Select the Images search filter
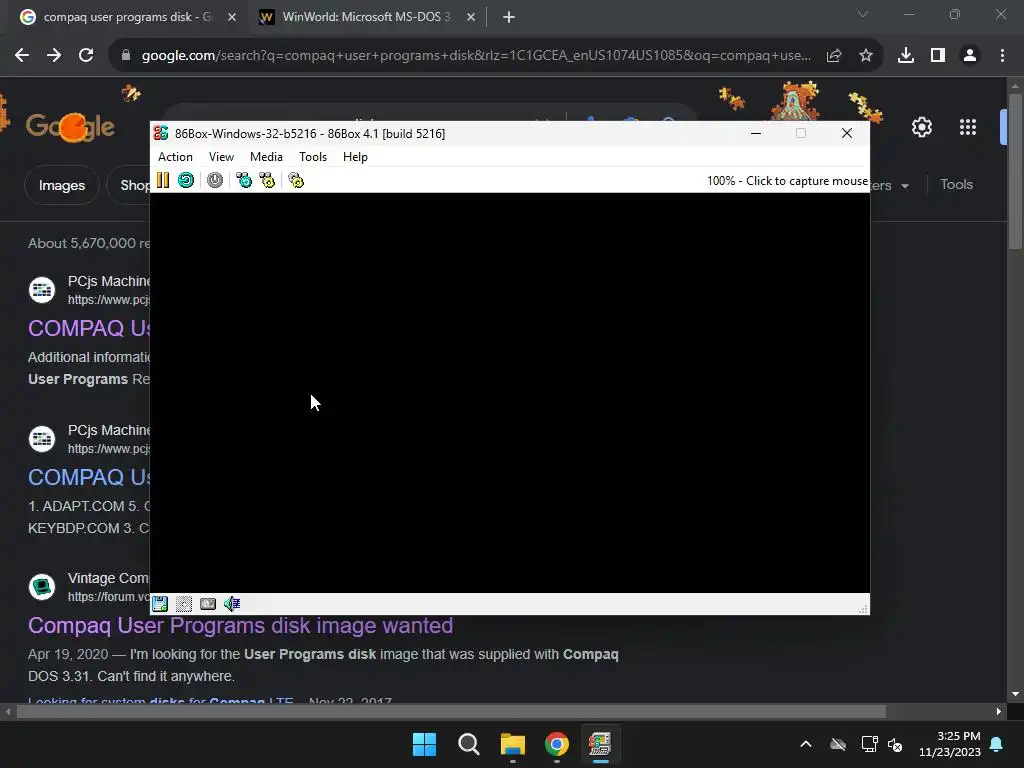 [61, 185]
